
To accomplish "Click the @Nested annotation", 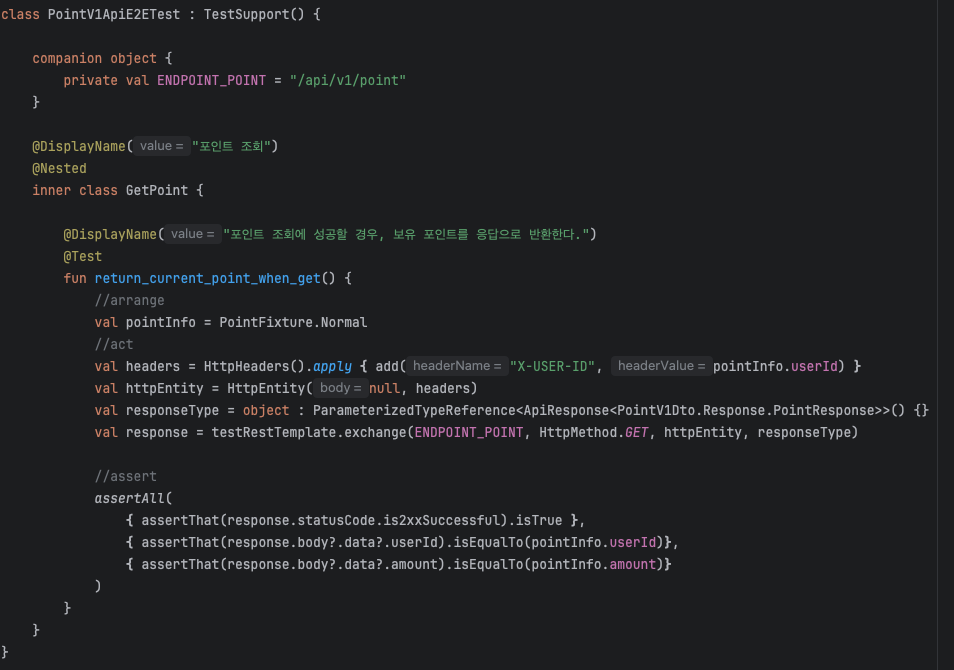I will 59,169.
